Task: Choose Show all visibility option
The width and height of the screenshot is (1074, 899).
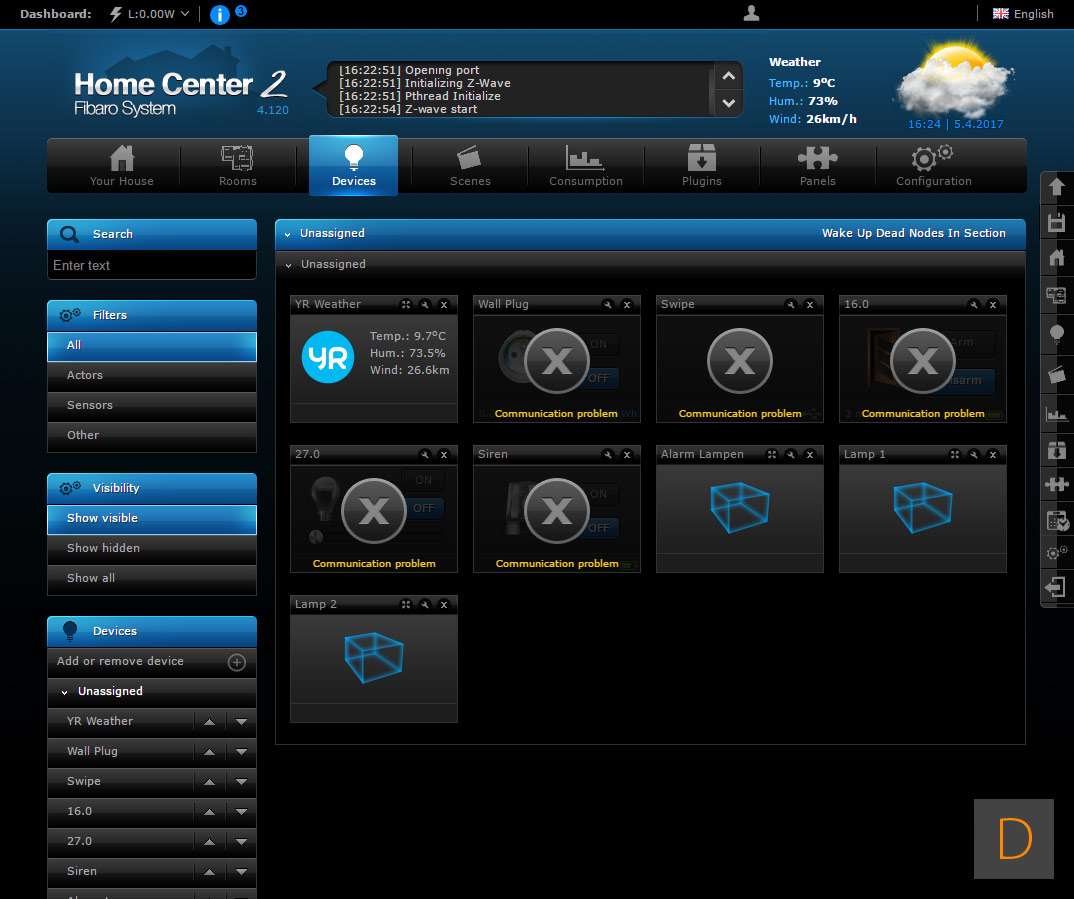Action: tap(151, 579)
